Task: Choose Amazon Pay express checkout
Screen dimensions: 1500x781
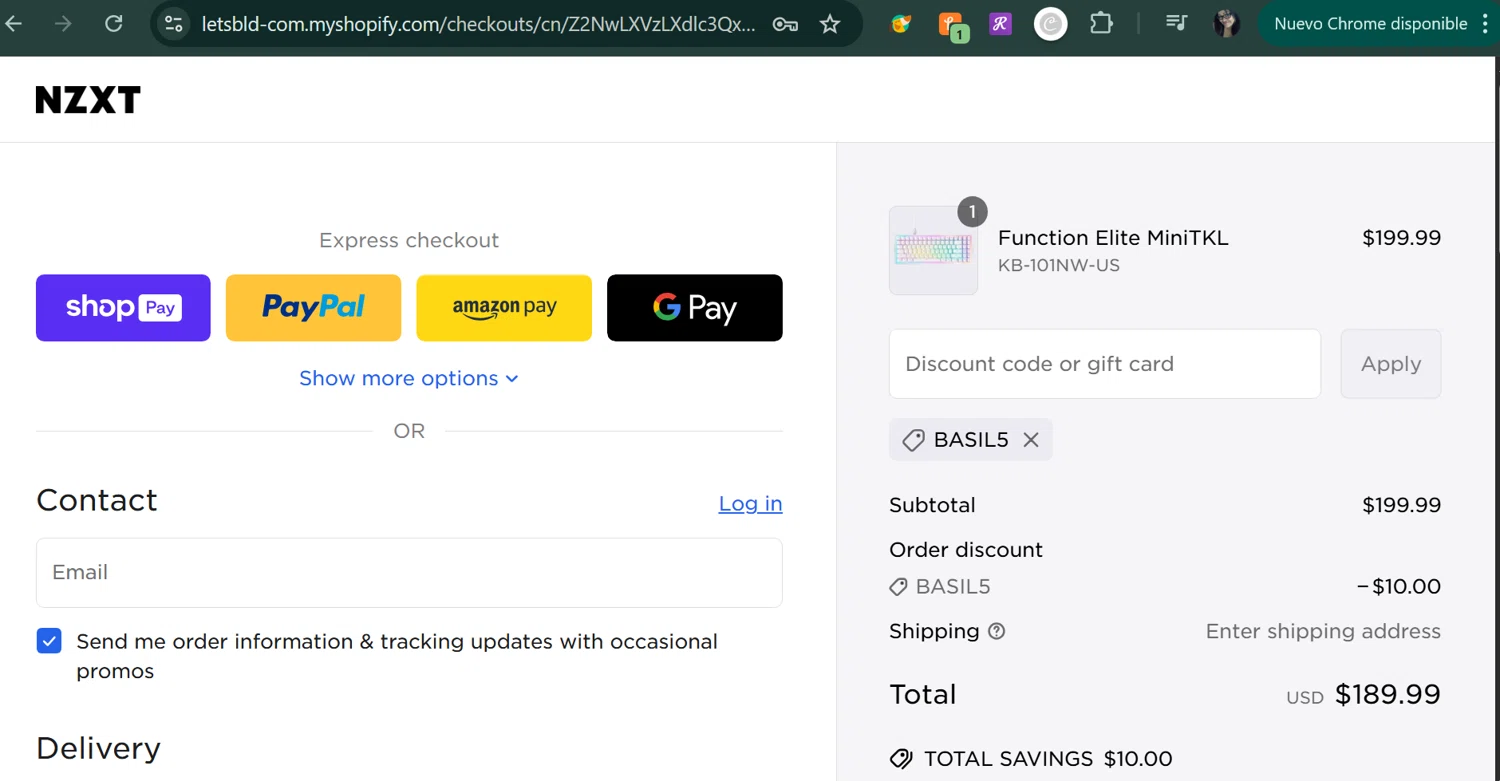Action: point(504,308)
